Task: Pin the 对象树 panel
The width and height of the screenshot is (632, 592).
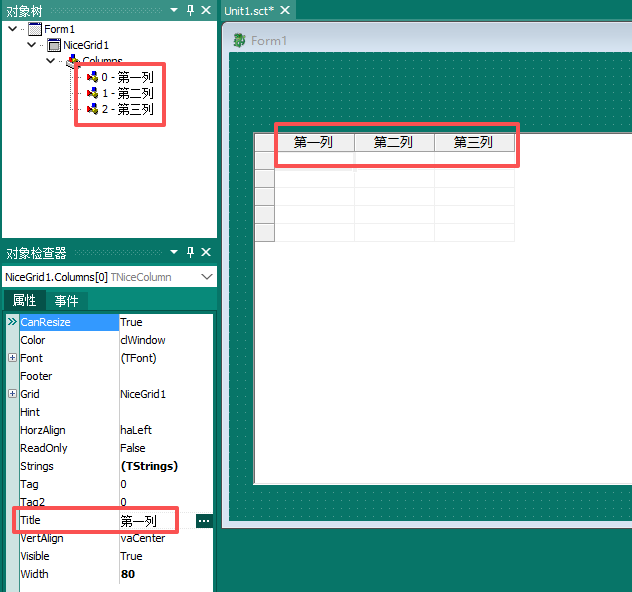Action: tap(191, 10)
